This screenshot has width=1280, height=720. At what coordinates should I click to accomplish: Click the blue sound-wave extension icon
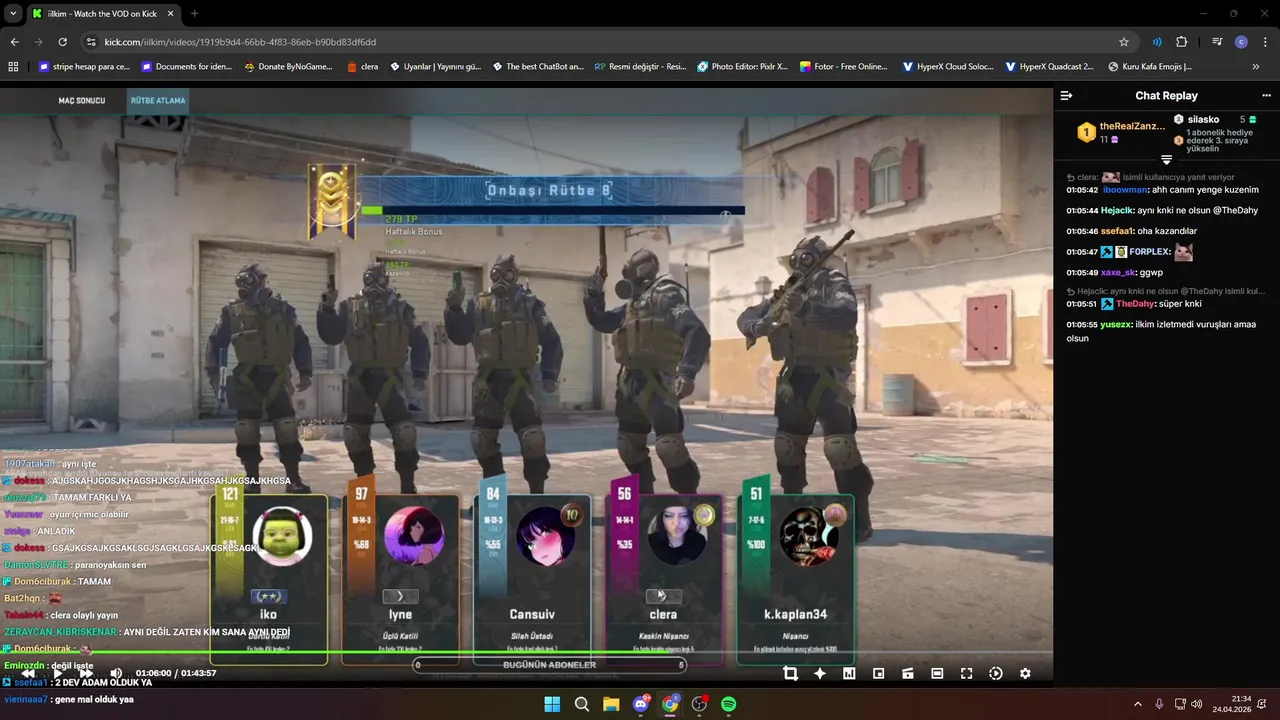pos(1157,42)
